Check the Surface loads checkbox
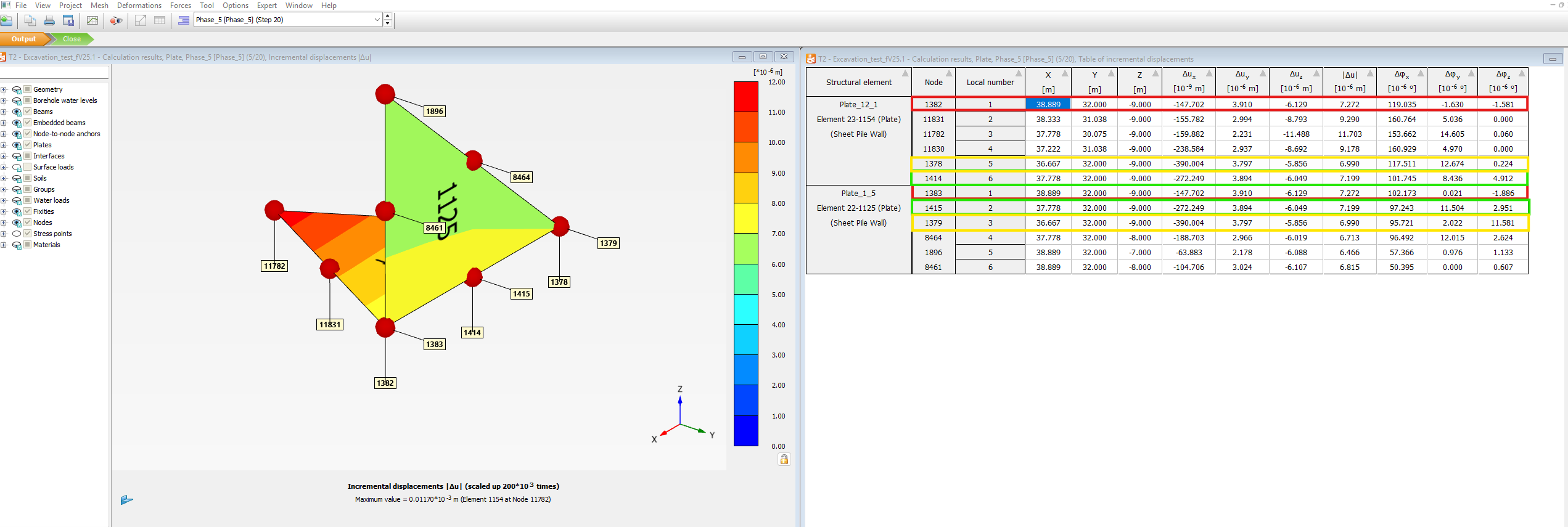 pyautogui.click(x=28, y=167)
